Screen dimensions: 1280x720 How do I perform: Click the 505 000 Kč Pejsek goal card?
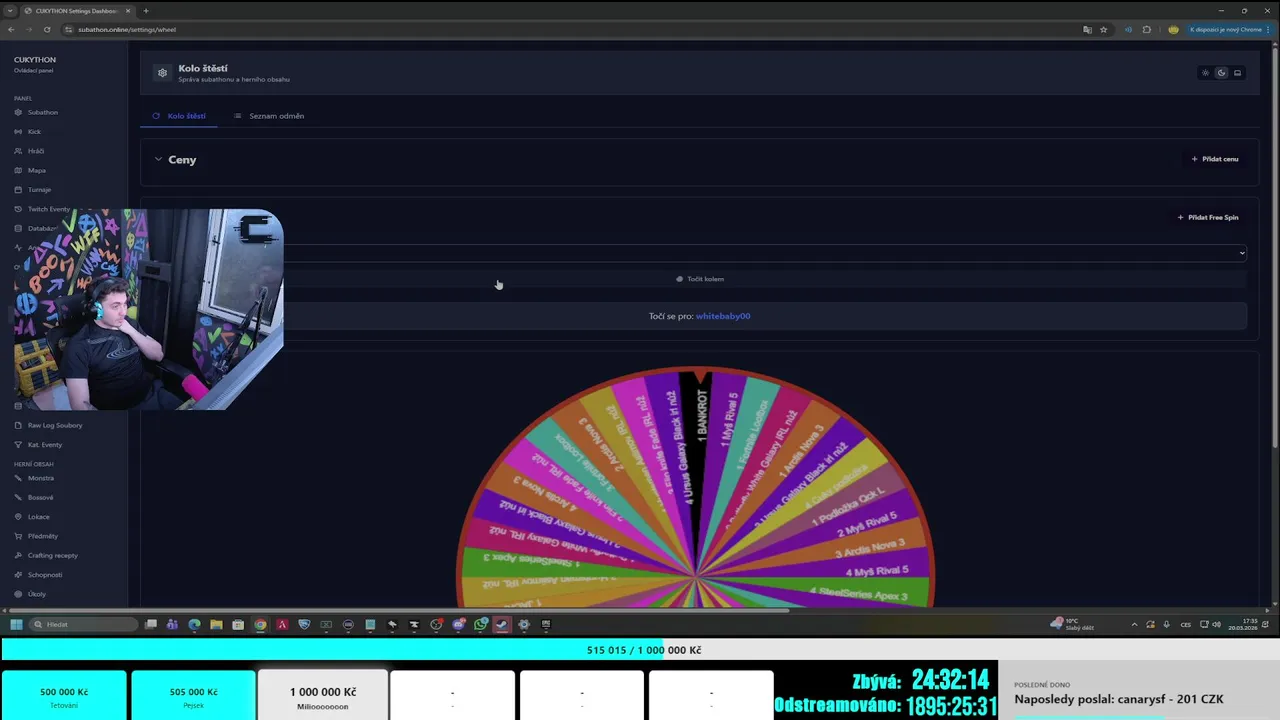[193, 696]
